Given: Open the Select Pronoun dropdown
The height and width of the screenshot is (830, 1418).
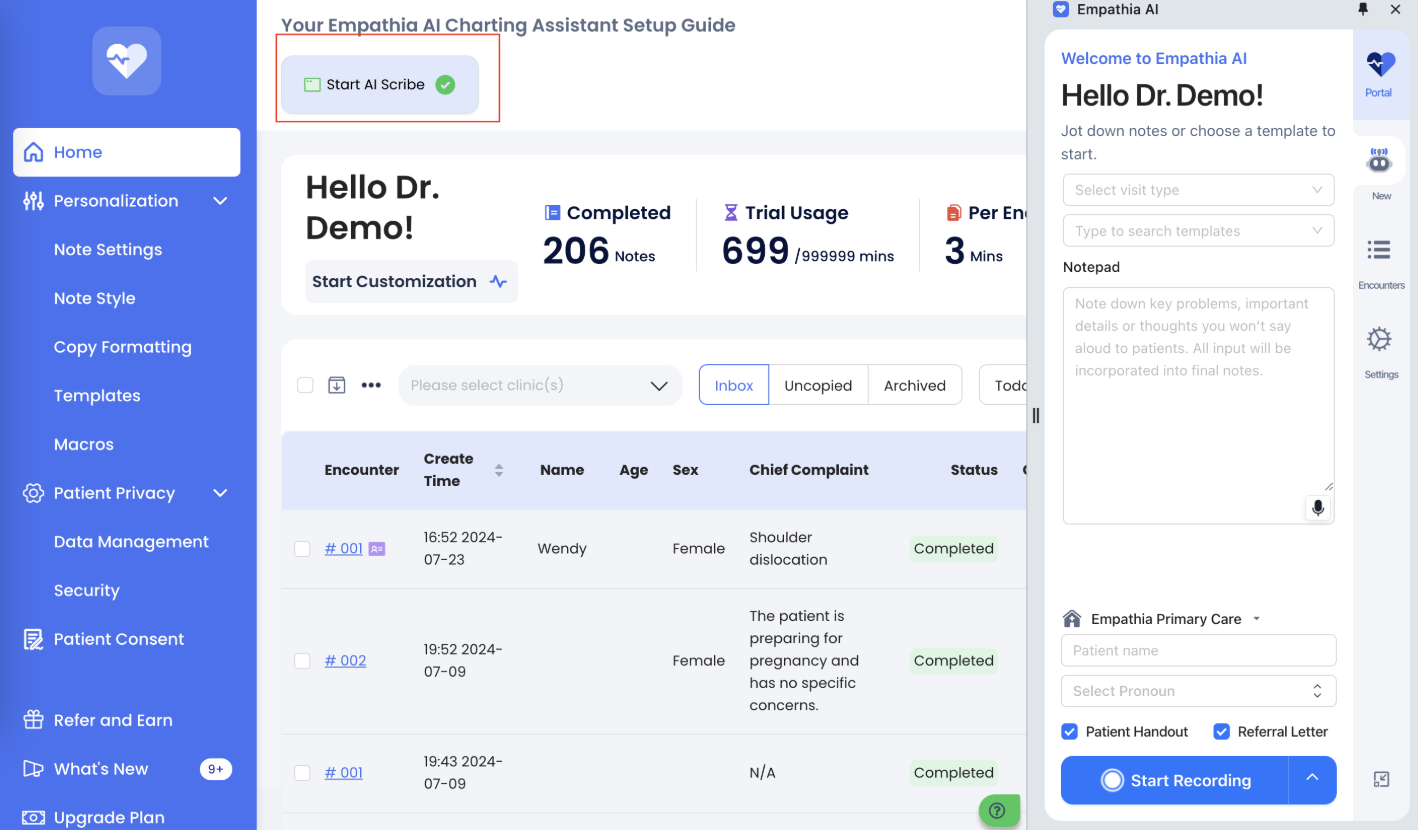Looking at the screenshot, I should tap(1198, 691).
